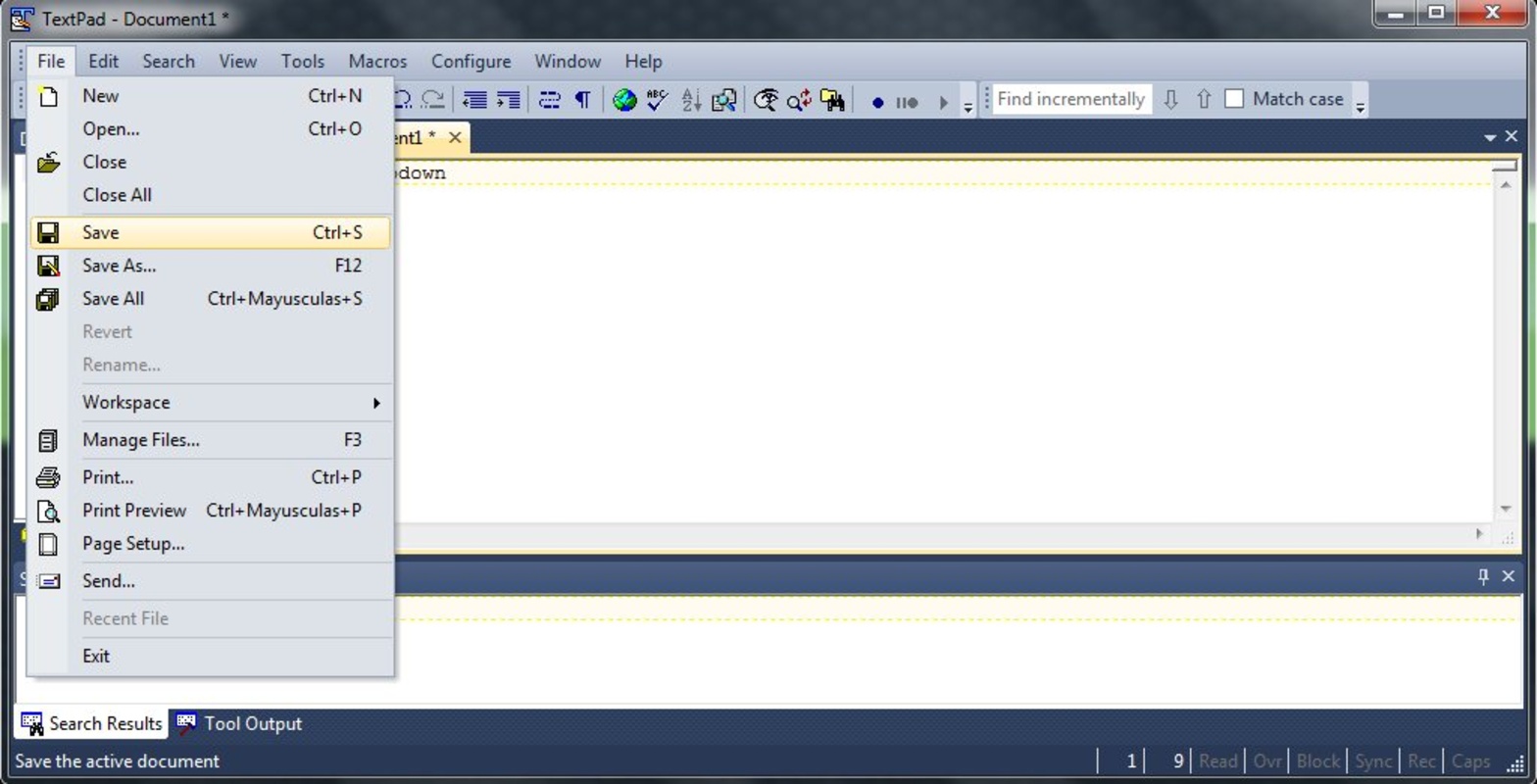Open find toolbar overflow options arrow

coord(1360,106)
